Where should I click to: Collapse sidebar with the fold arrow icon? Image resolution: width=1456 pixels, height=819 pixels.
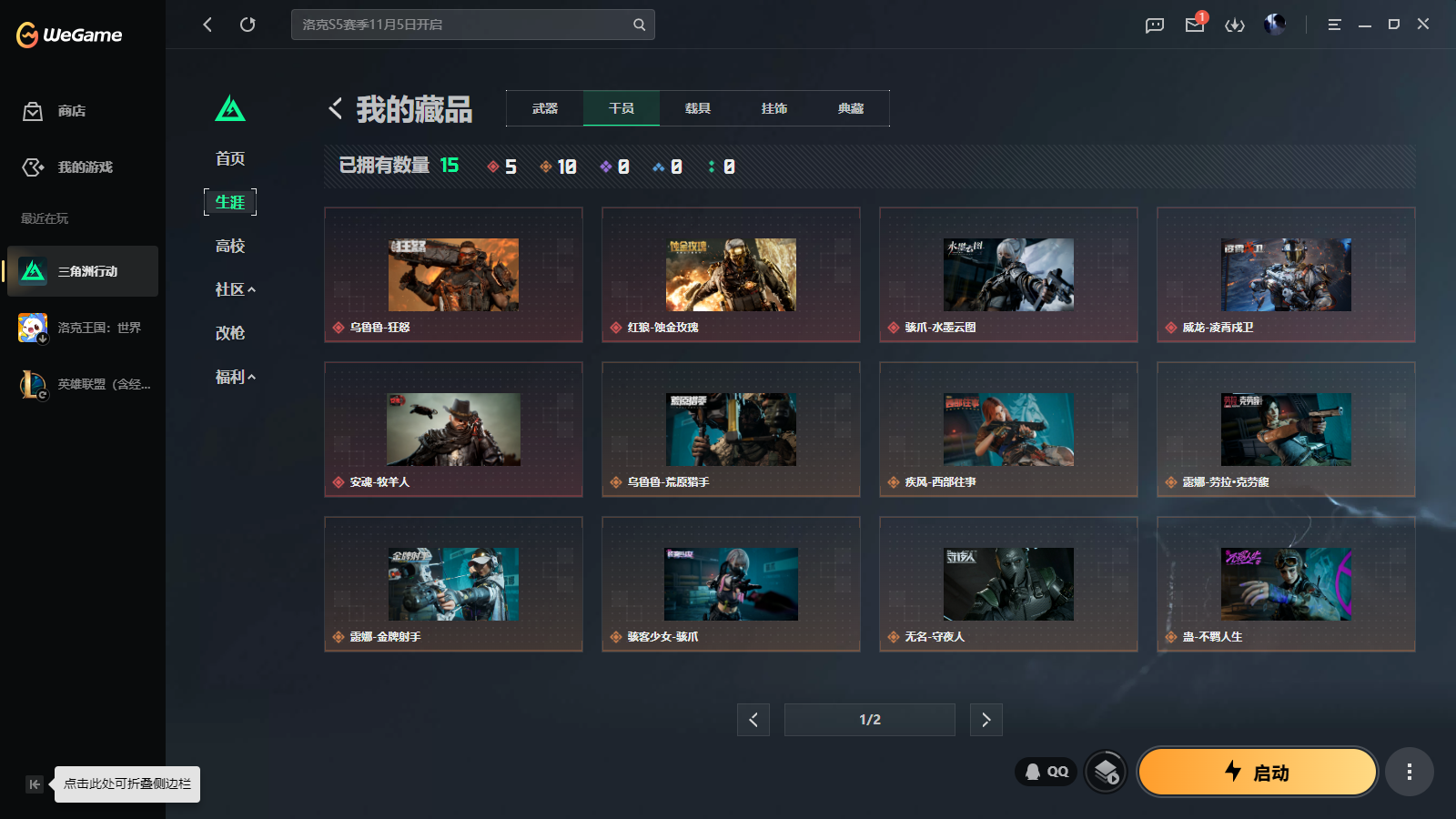point(35,784)
